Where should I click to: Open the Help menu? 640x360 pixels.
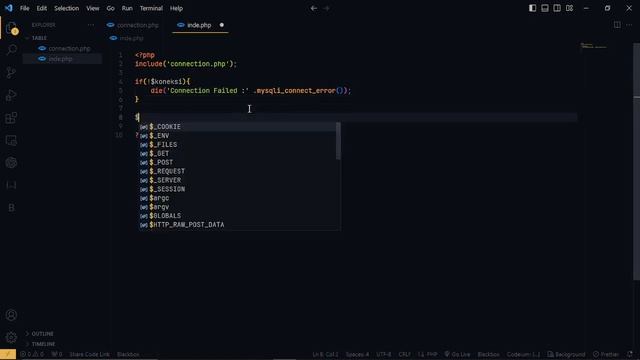pyautogui.click(x=176, y=8)
